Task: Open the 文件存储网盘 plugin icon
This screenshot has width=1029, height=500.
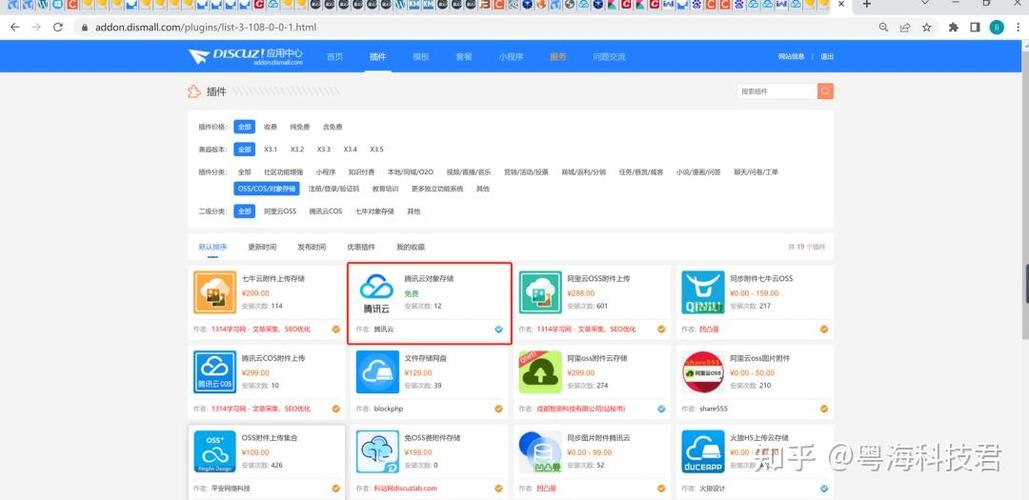Action: pyautogui.click(x=377, y=371)
